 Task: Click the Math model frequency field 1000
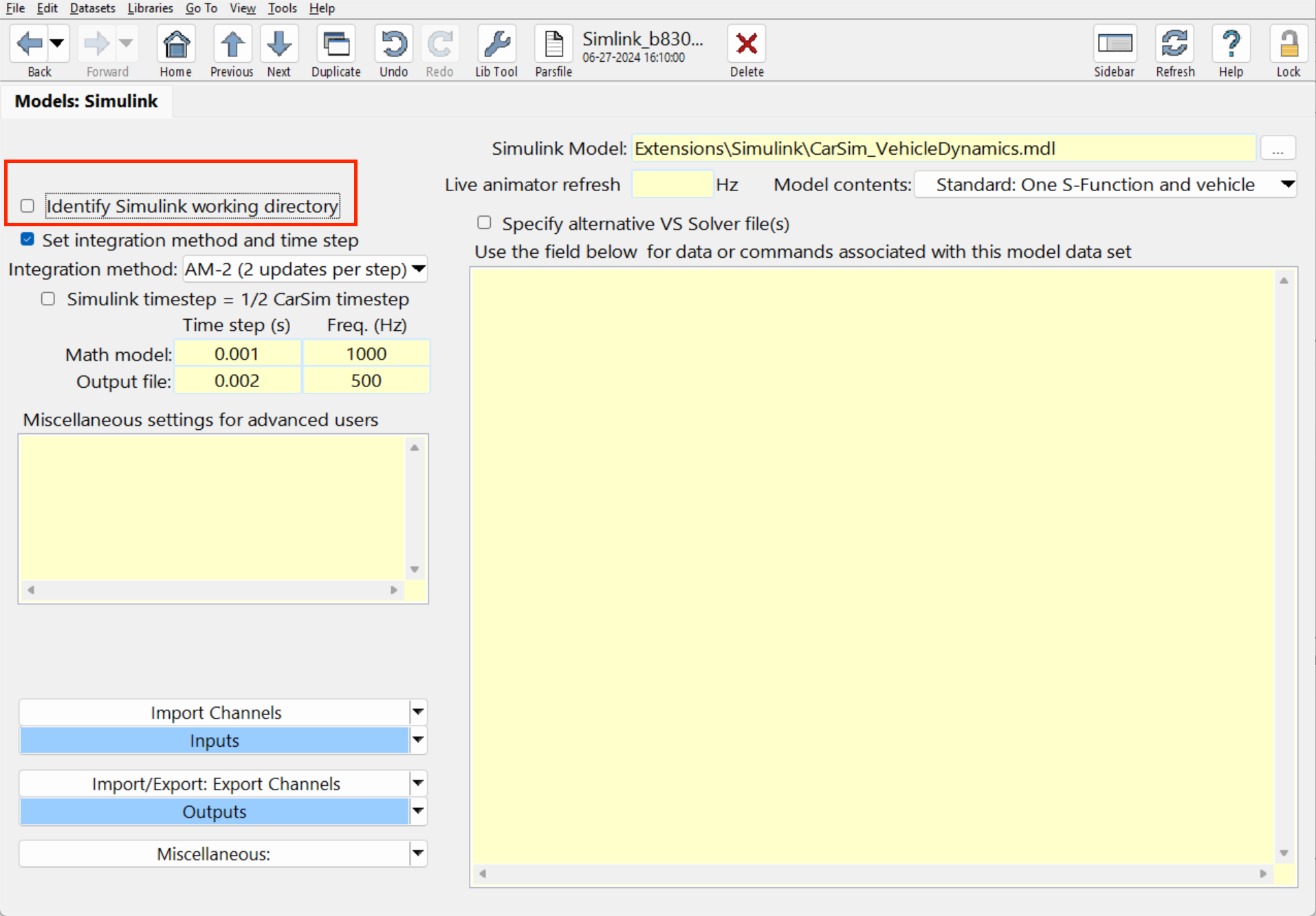pyautogui.click(x=366, y=353)
